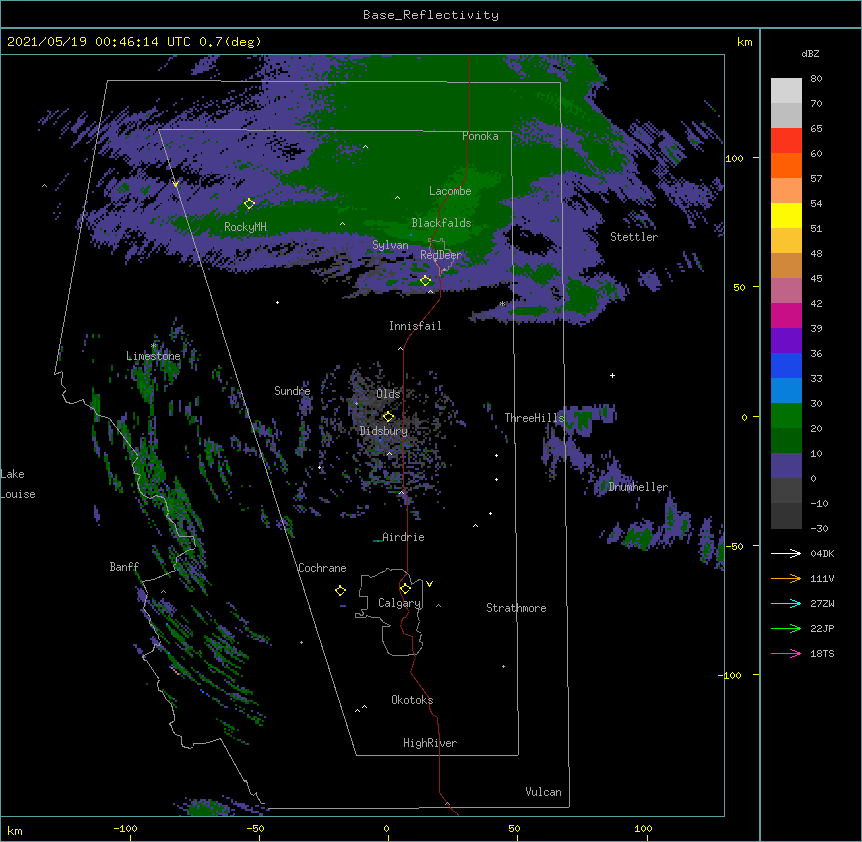Click the HighRiver city label

click(x=430, y=743)
